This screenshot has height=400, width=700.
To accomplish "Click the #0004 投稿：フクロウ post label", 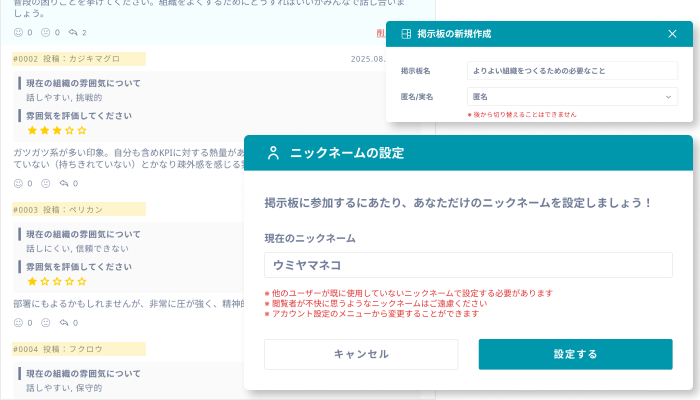I will [x=78, y=349].
